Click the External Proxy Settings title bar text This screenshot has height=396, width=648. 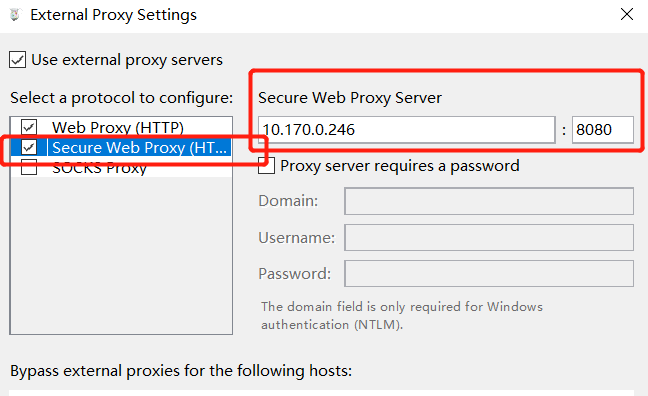click(113, 15)
